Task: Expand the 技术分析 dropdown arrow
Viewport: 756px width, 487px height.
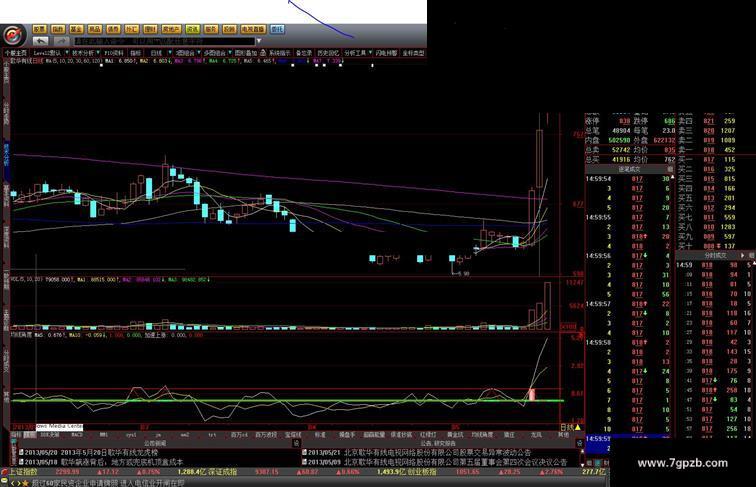Action: click(x=98, y=53)
